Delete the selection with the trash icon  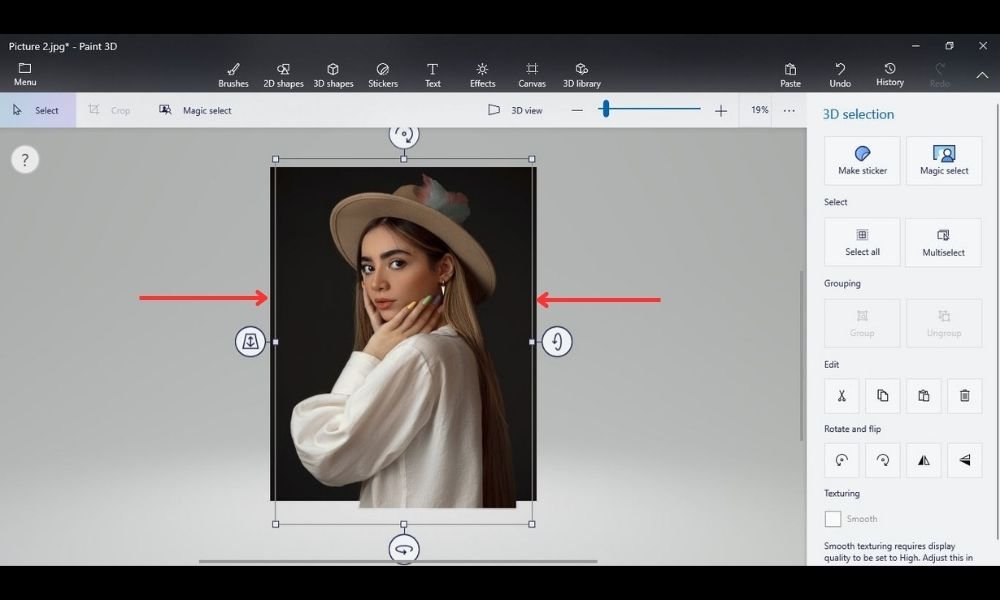point(964,396)
